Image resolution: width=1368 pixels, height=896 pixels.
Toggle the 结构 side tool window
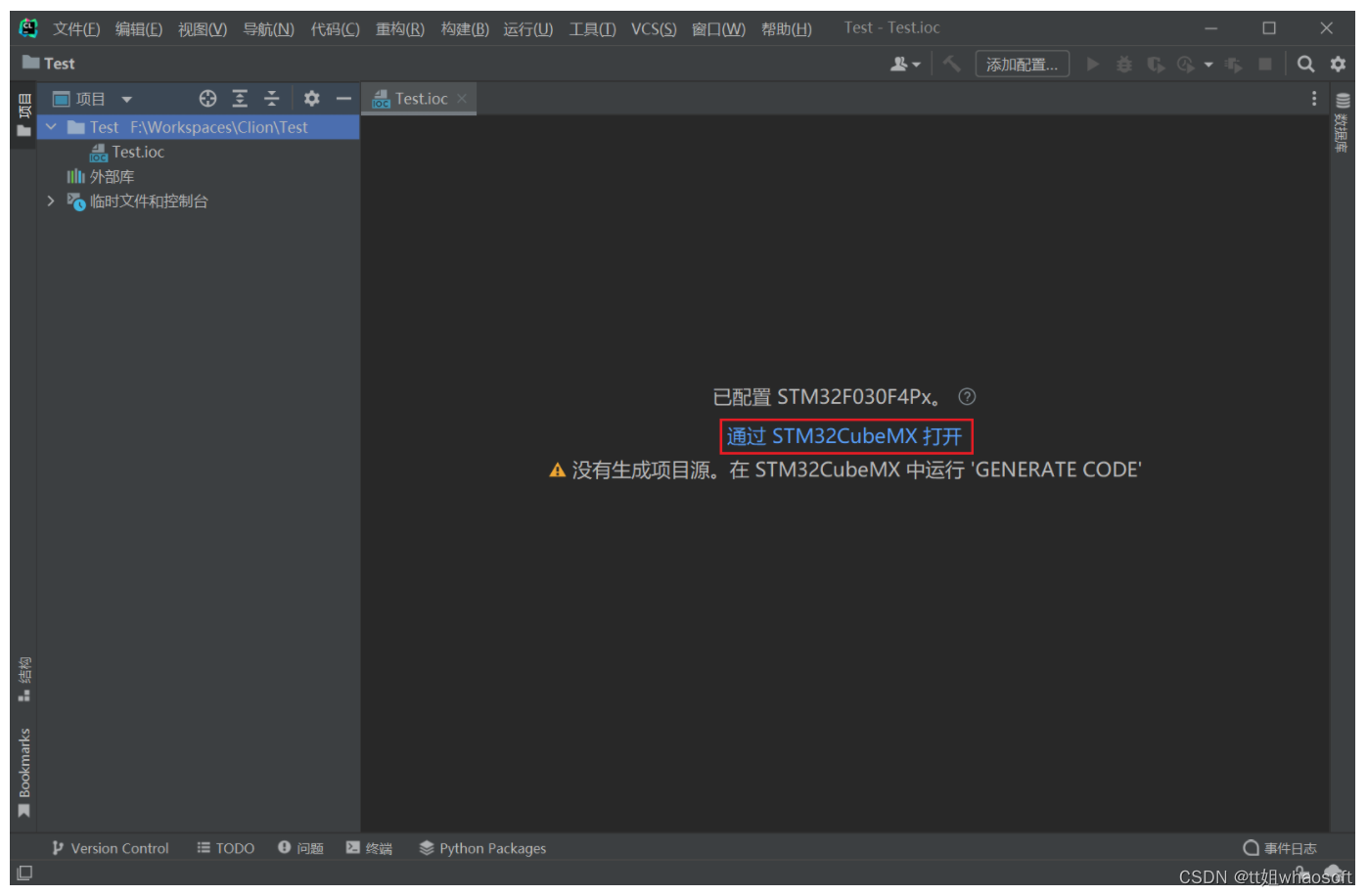pos(24,679)
